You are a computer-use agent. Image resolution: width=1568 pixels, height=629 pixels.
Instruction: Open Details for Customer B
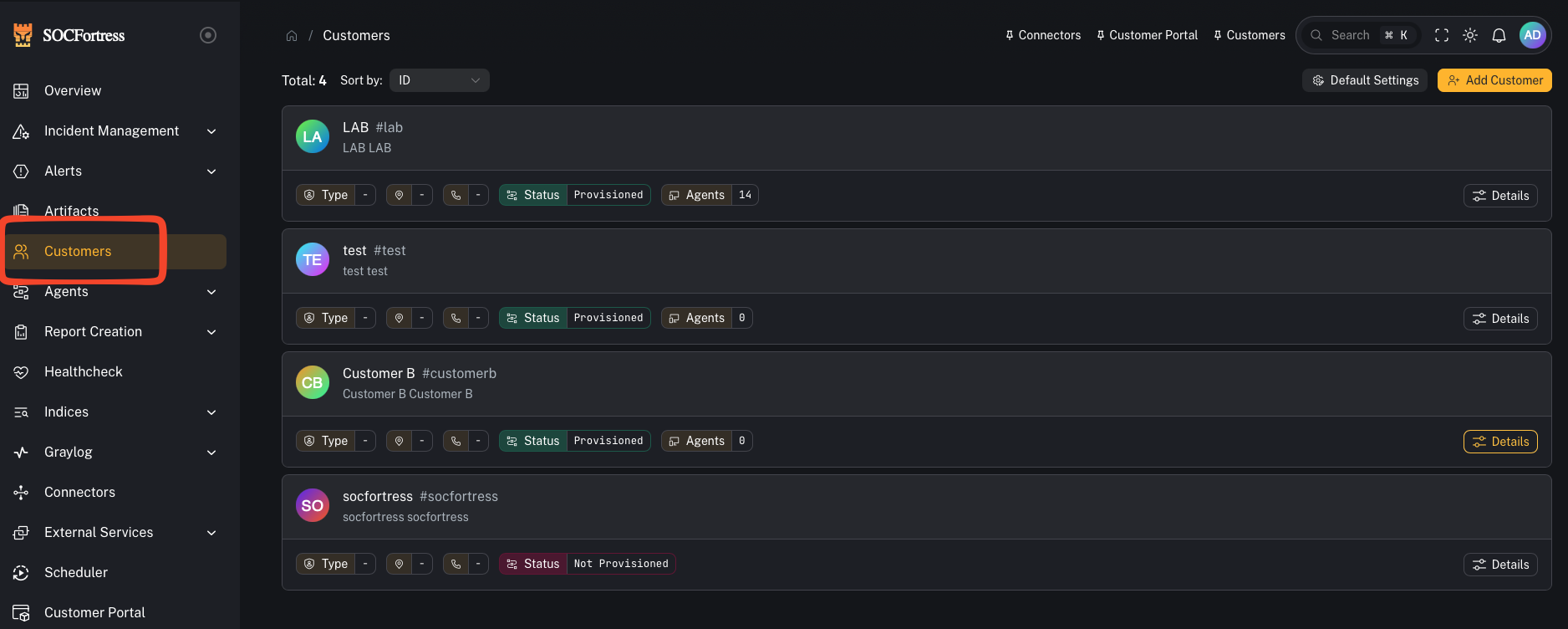(1500, 442)
